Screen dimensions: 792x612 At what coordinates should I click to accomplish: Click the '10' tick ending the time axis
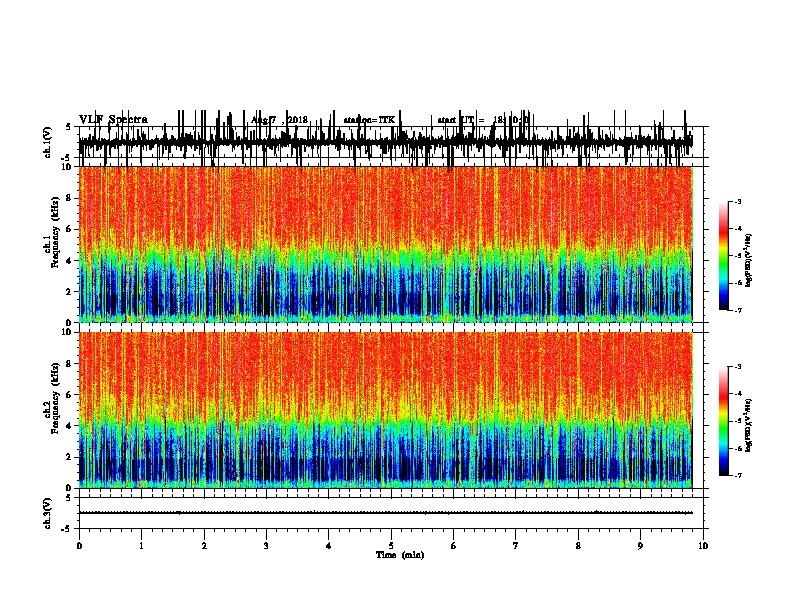click(703, 546)
